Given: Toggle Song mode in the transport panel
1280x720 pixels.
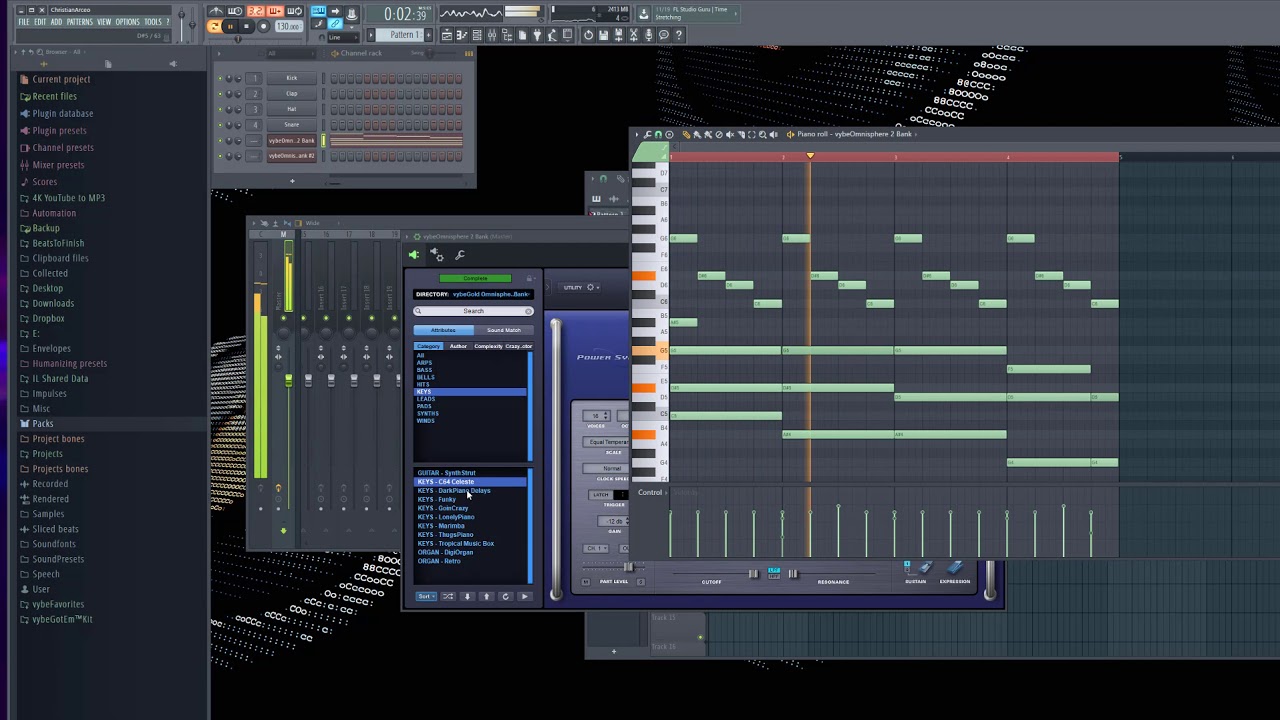Looking at the screenshot, I should pyautogui.click(x=215, y=26).
